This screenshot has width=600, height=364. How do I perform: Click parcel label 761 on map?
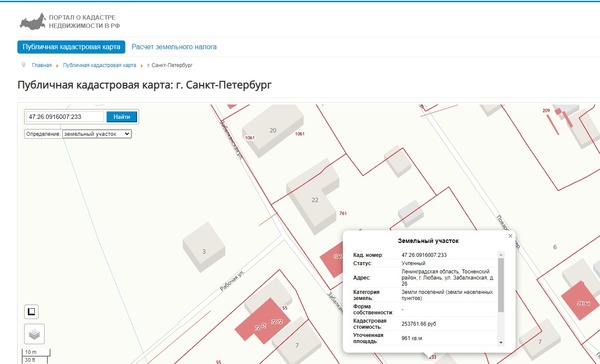tap(343, 213)
